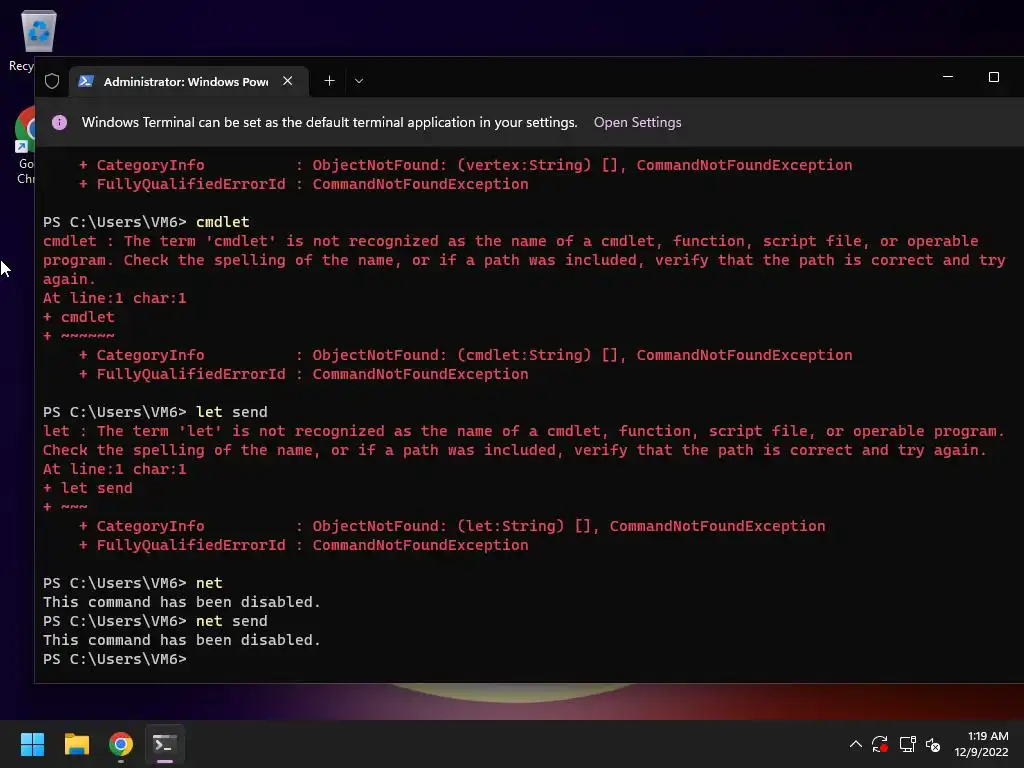Screen dimensions: 1024x768
Task: Close the Administrator PowerShell tab
Action: click(x=287, y=81)
